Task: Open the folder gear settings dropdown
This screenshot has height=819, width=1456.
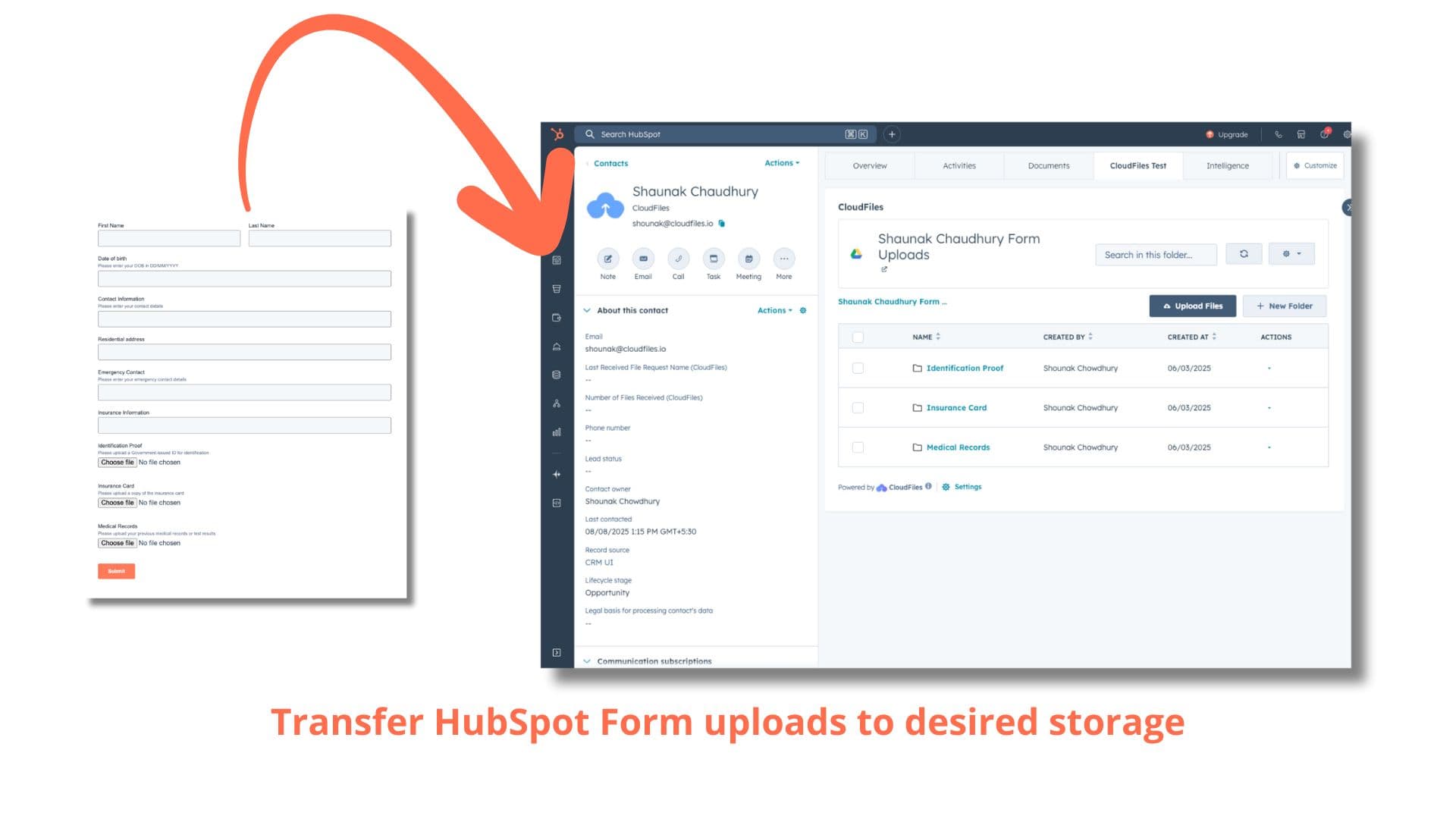Action: tap(1291, 254)
